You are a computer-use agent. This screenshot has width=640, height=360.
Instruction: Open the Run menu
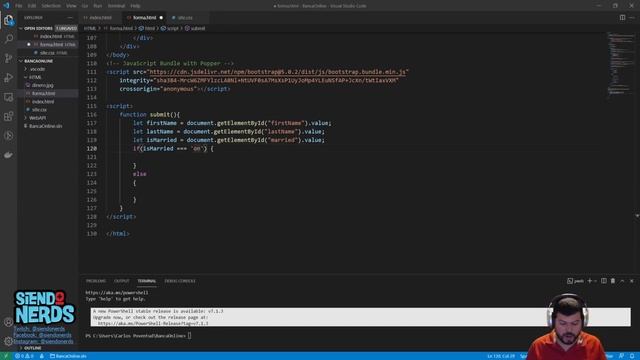click(98, 6)
